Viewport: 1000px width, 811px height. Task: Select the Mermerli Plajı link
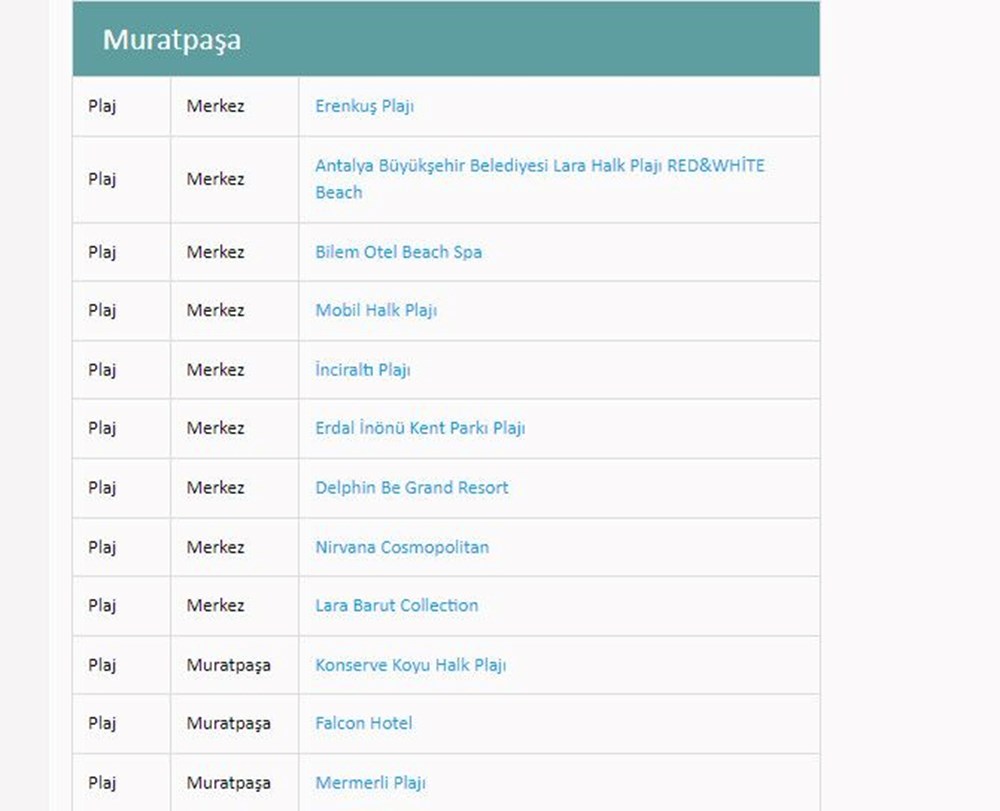pyautogui.click(x=370, y=783)
